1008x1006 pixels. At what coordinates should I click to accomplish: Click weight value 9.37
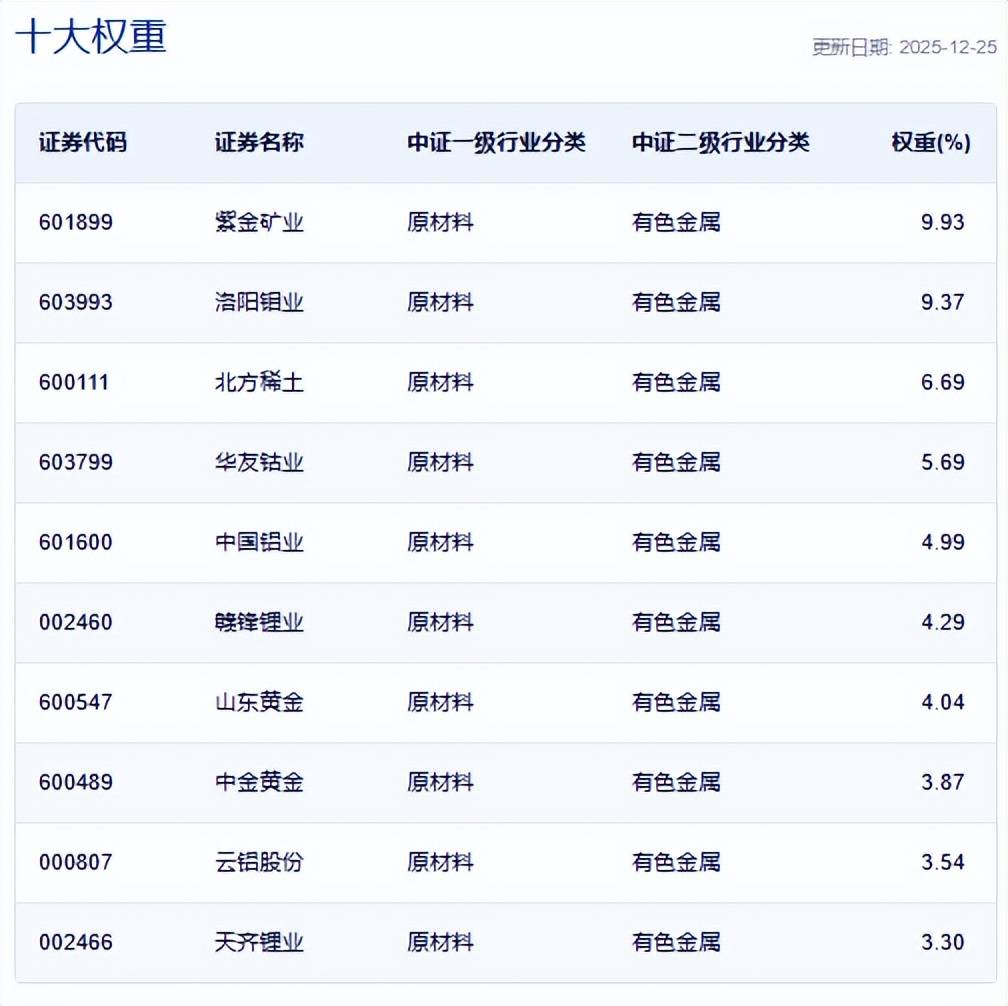pos(942,302)
